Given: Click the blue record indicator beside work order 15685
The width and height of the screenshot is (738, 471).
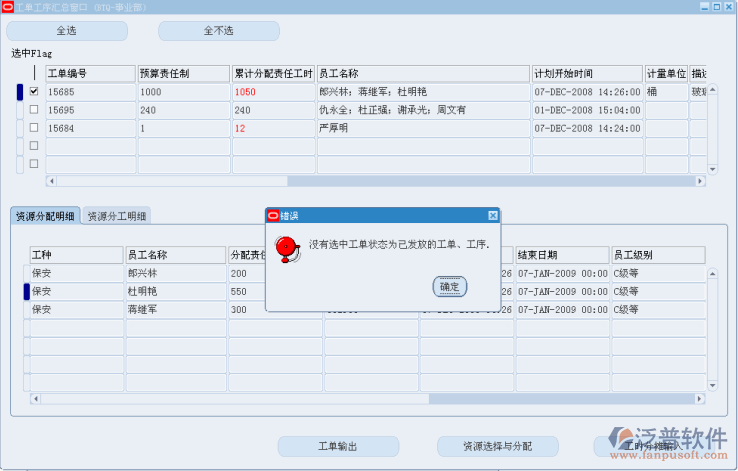Looking at the screenshot, I should point(19,92).
